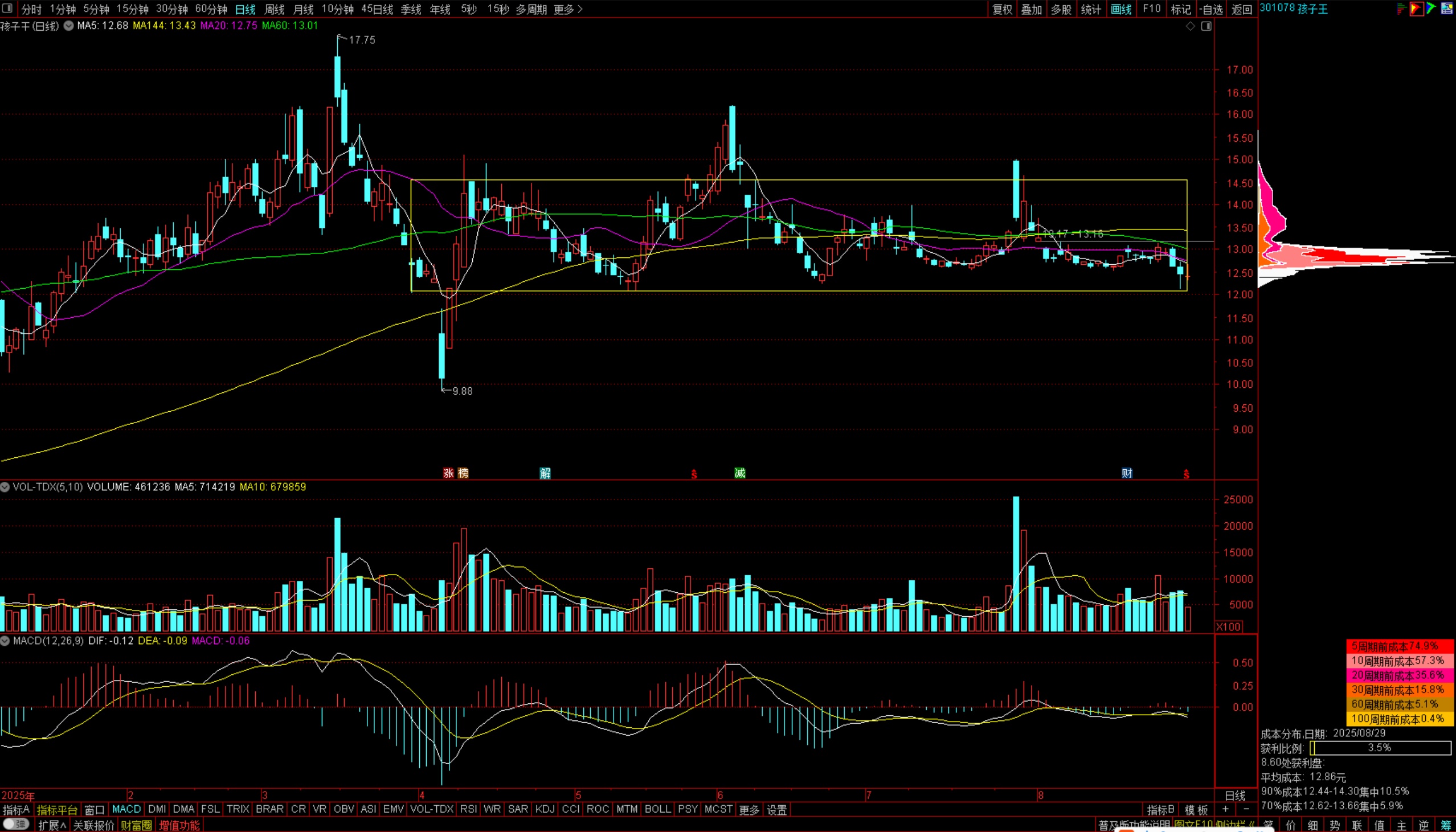Click the 20周期前成本 magenta legend swatch

click(1400, 675)
